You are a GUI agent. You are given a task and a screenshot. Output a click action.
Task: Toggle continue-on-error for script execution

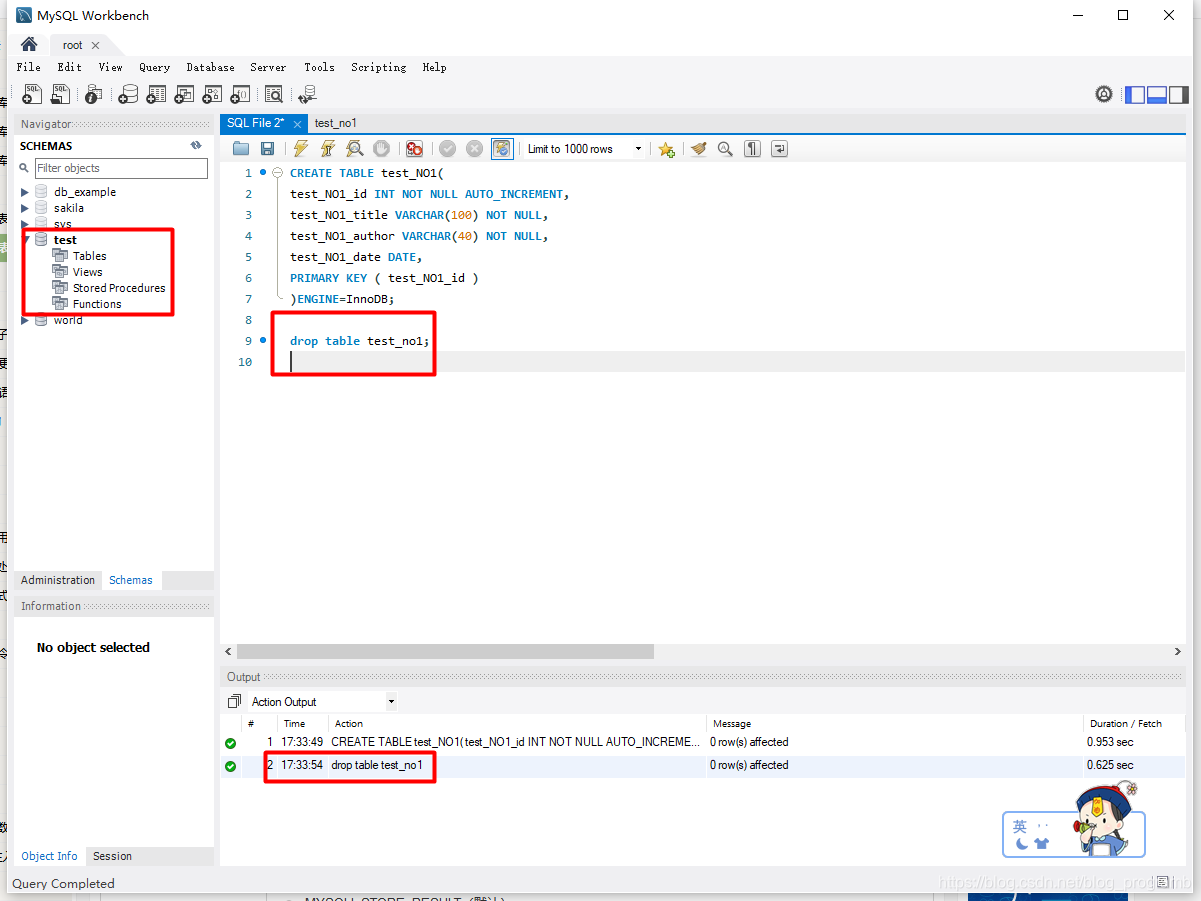click(414, 149)
